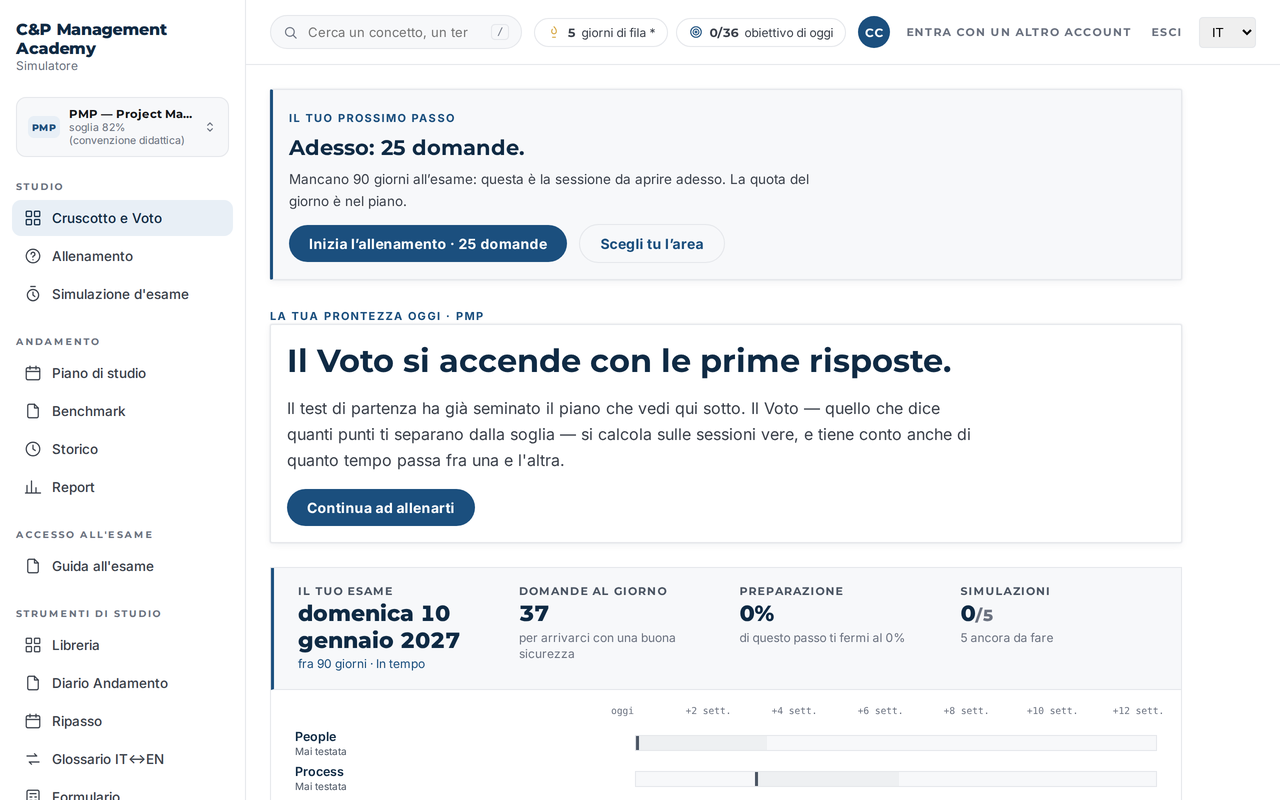Screen dimensions: 1280x800
Task: Click the +12 sett. timeline label
Action: [x=1138, y=711]
